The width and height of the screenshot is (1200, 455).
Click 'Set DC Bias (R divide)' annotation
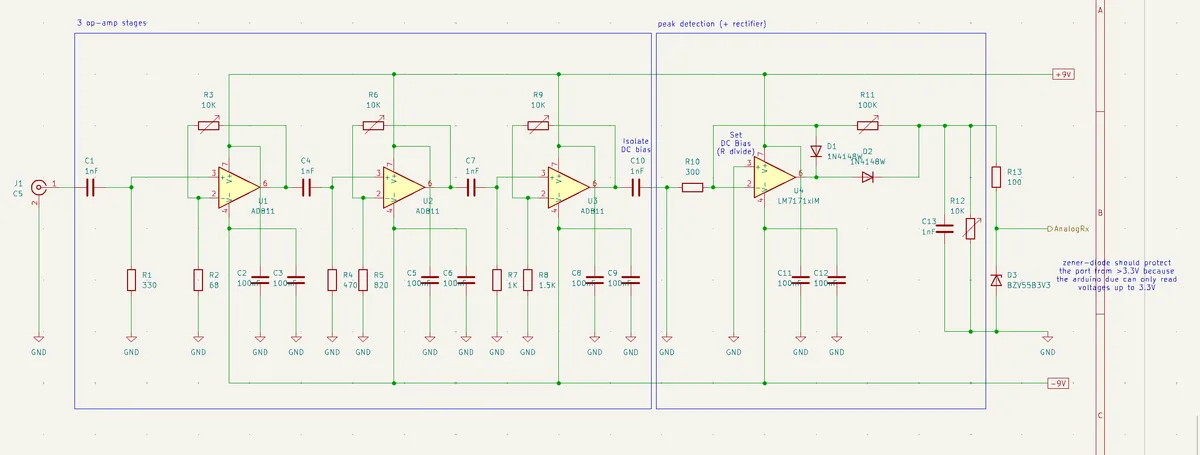[x=735, y=142]
